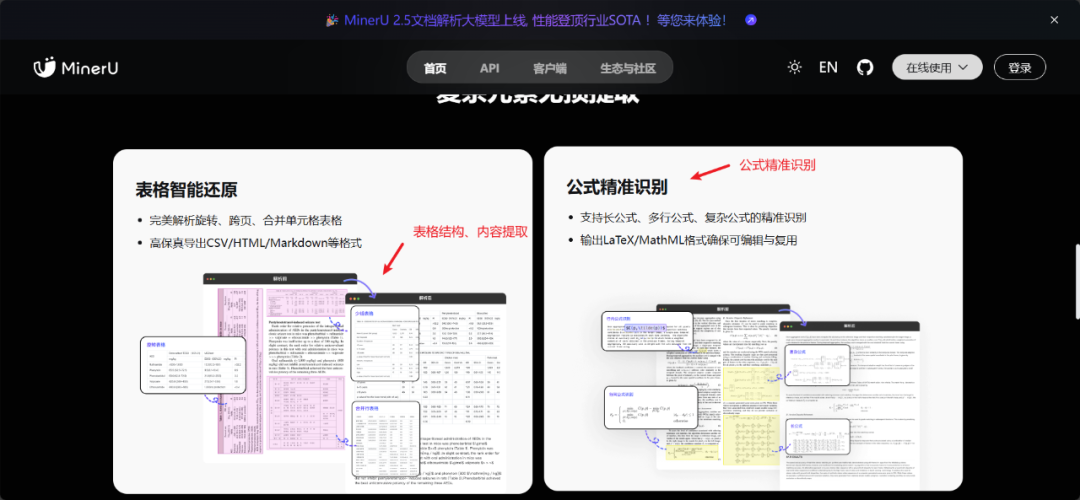Switch language to EN
The image size is (1080, 500).
pyautogui.click(x=828, y=67)
